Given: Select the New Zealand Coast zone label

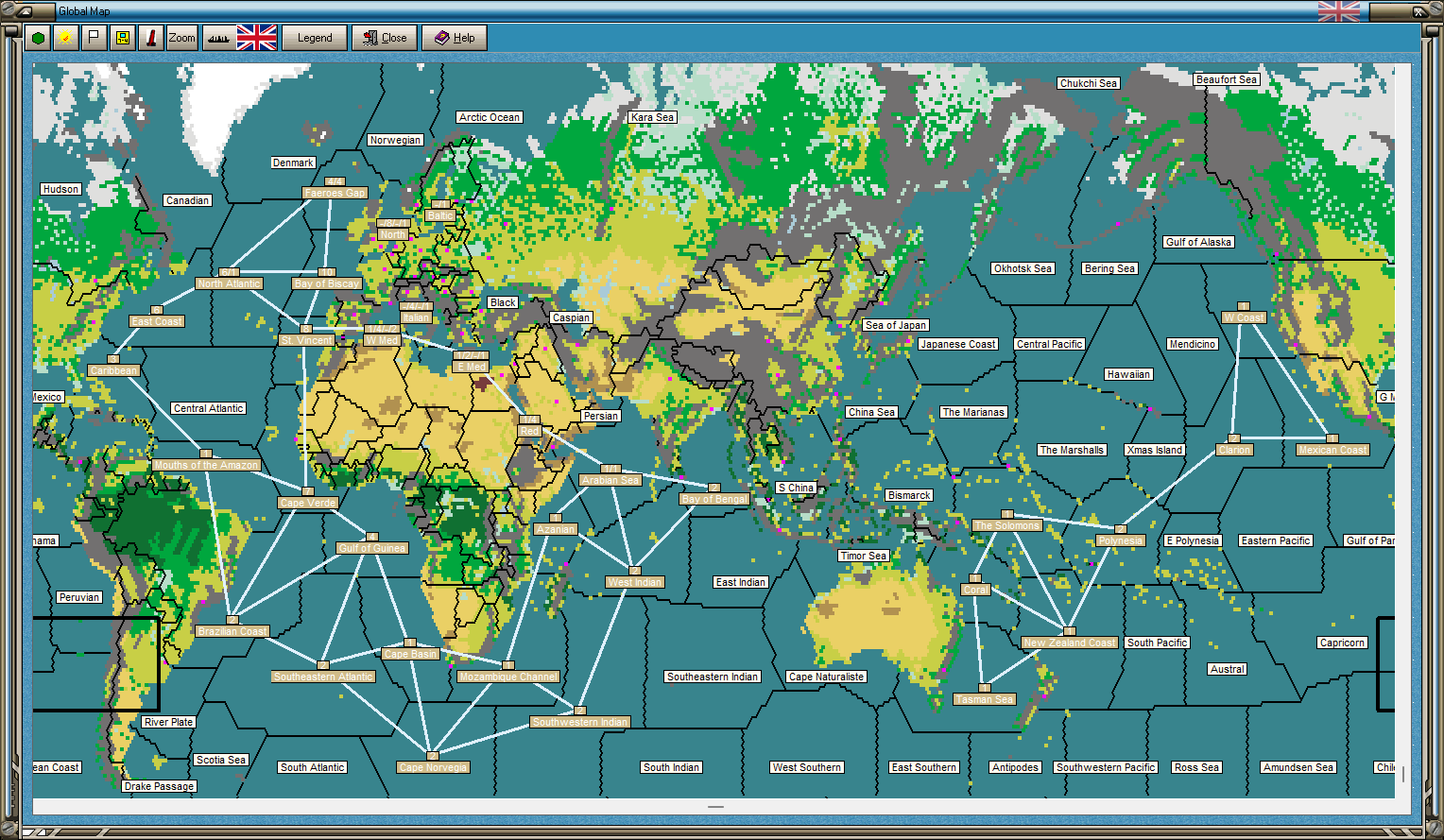Looking at the screenshot, I should (x=1070, y=643).
